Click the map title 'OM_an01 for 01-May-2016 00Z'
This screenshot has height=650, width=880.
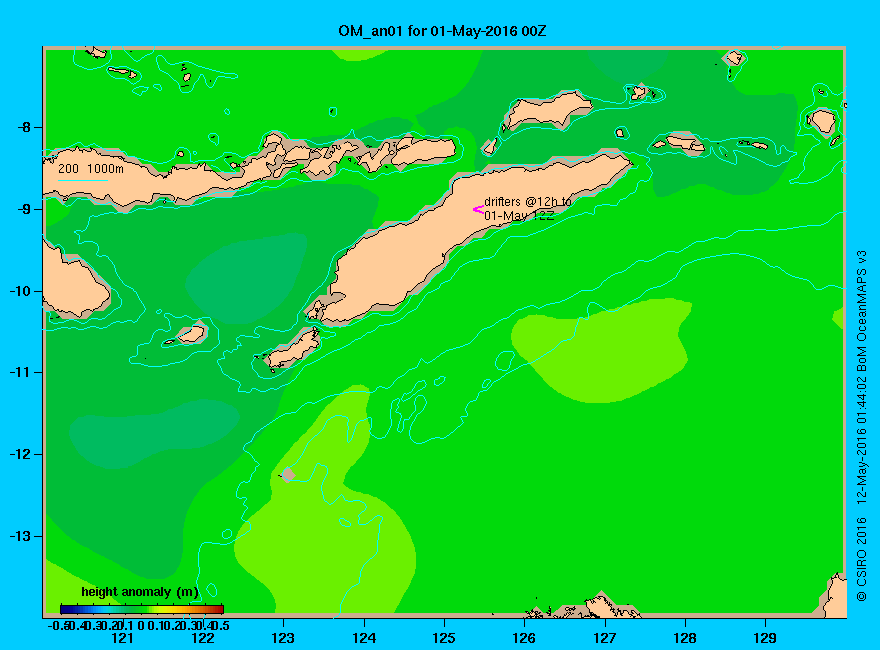[x=442, y=31]
